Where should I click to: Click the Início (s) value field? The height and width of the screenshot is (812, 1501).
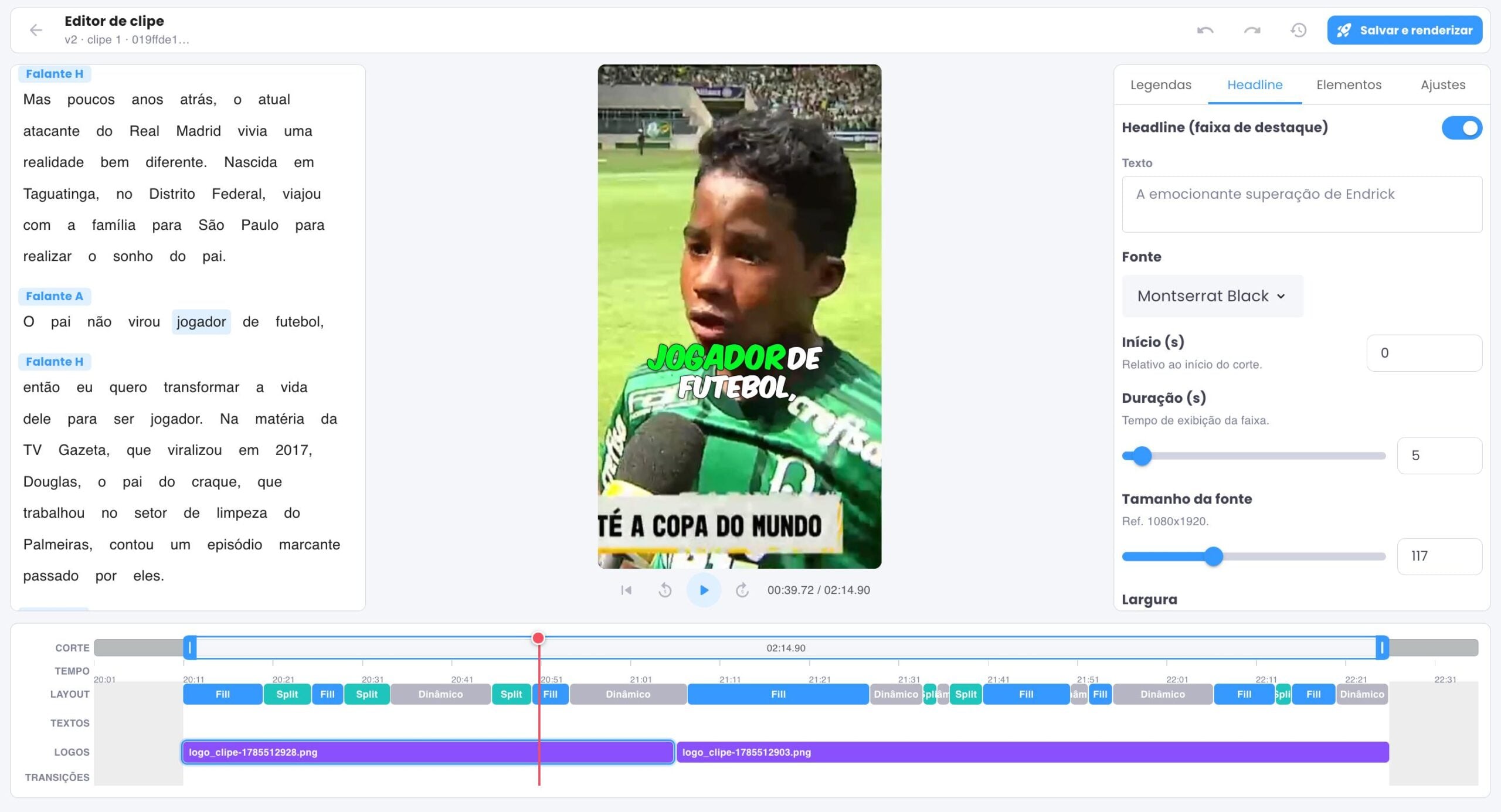pos(1424,353)
